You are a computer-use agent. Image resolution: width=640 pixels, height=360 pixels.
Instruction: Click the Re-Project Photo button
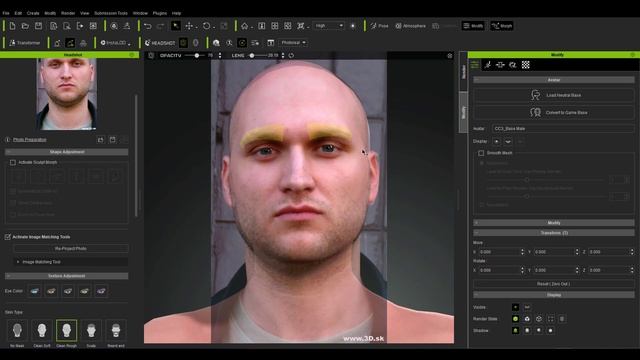click(x=71, y=249)
